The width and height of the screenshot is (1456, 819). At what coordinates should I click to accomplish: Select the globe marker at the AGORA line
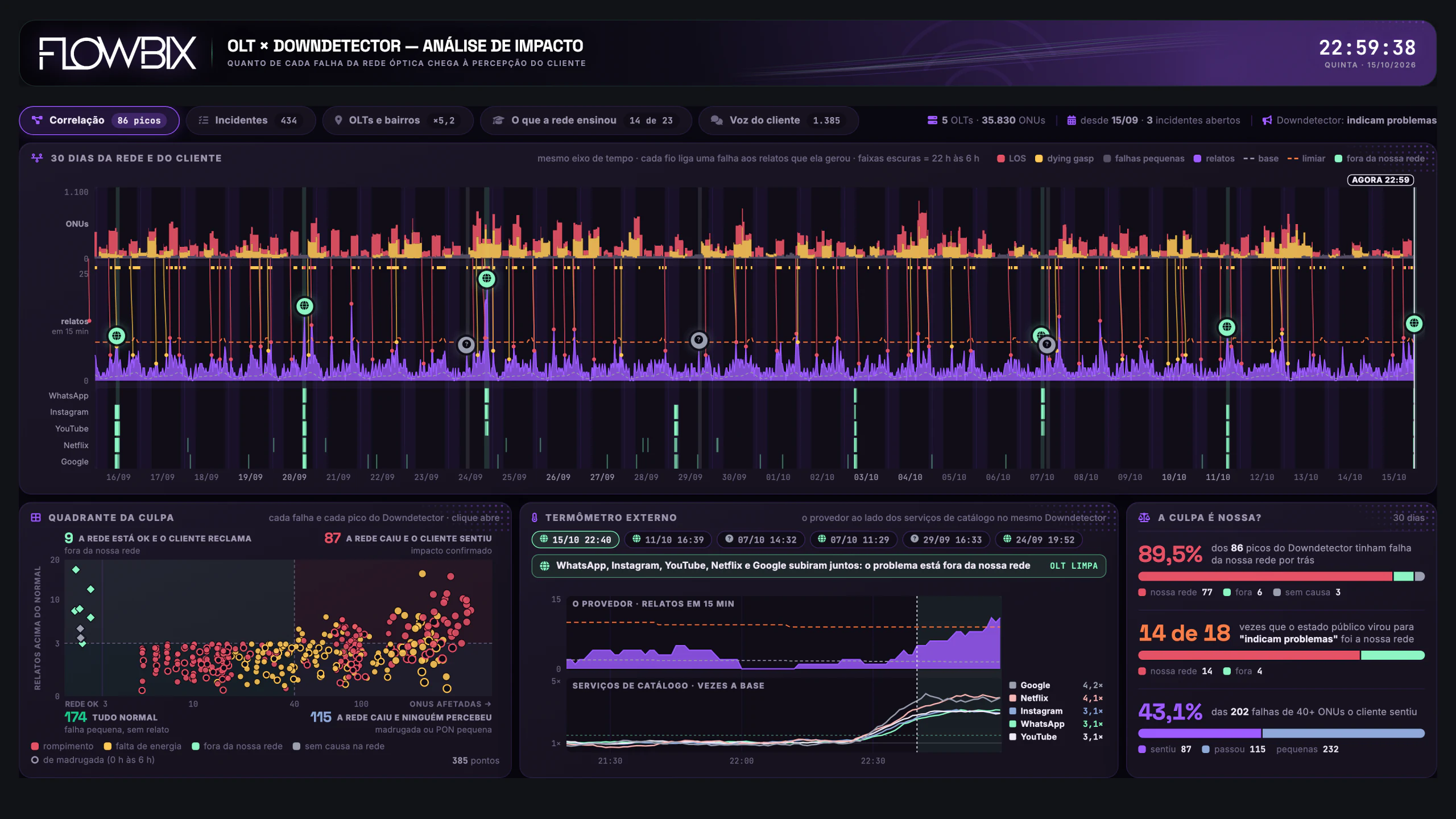point(1414,324)
